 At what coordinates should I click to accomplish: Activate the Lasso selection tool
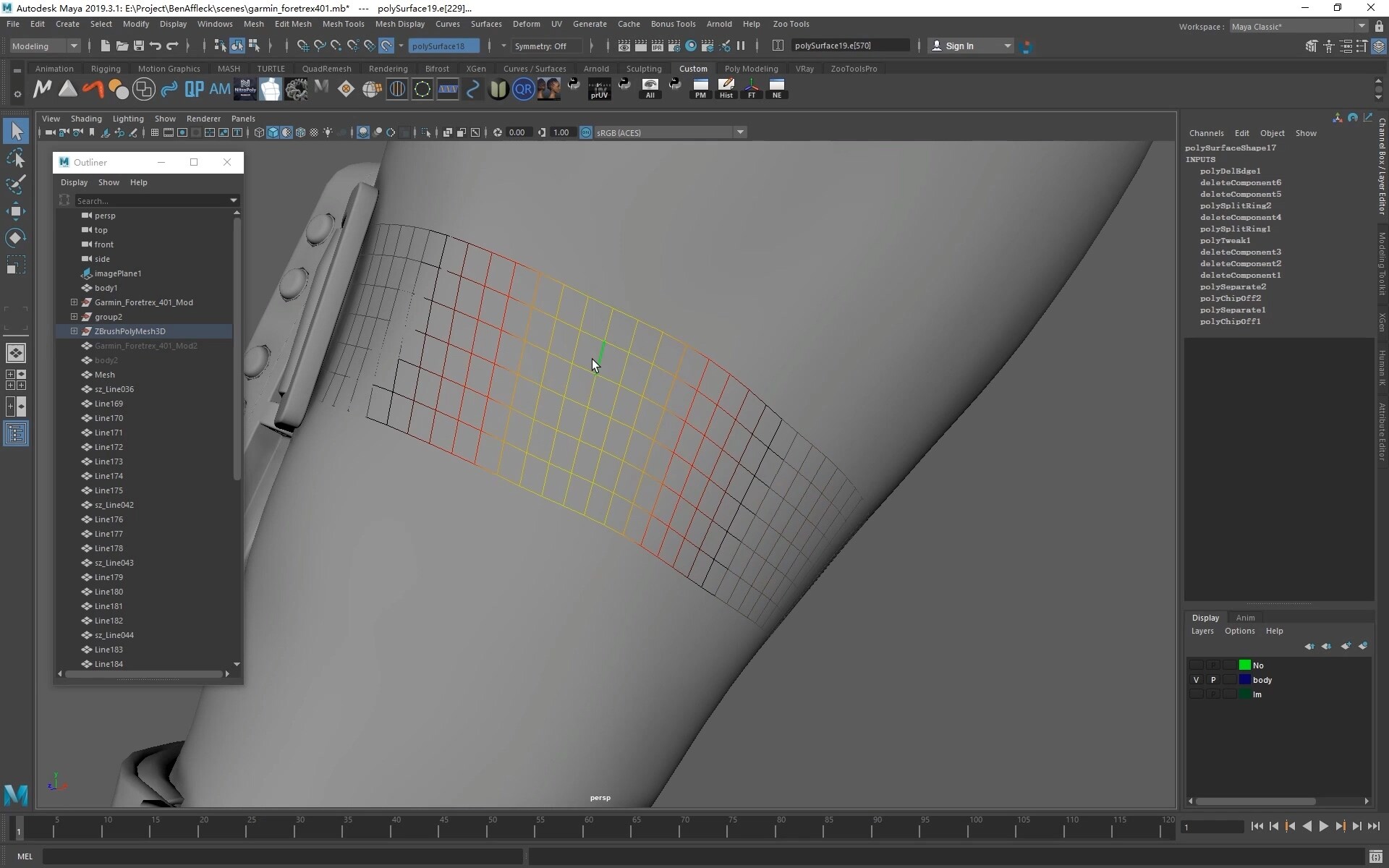tap(16, 158)
